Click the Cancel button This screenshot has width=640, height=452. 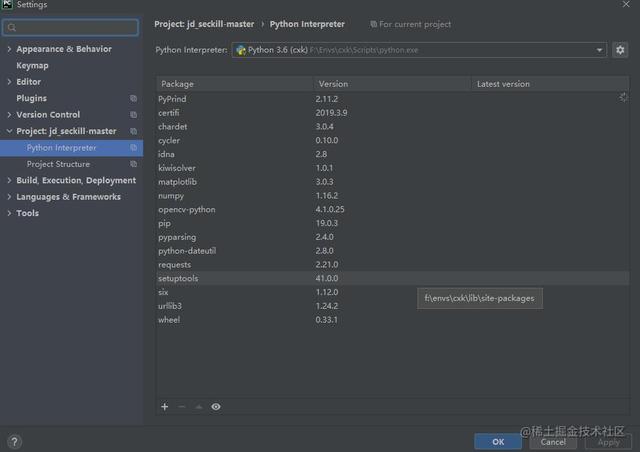(x=553, y=442)
